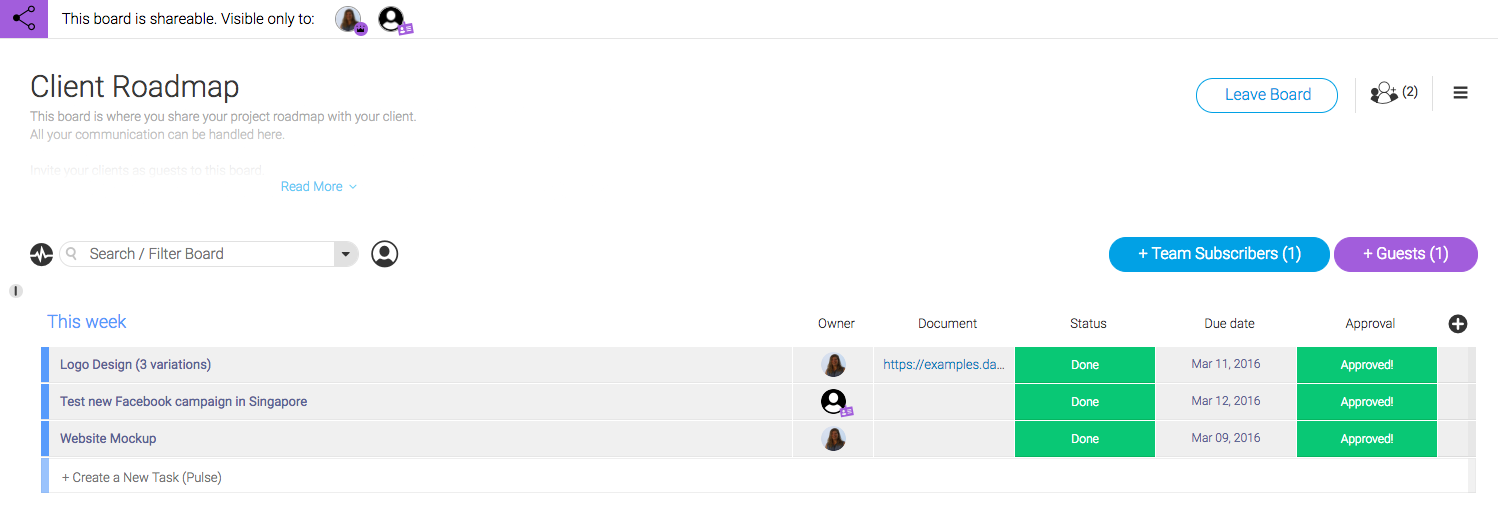Collapse the This week group handle
Viewport: 1498px width, 509px height.
tap(15, 291)
